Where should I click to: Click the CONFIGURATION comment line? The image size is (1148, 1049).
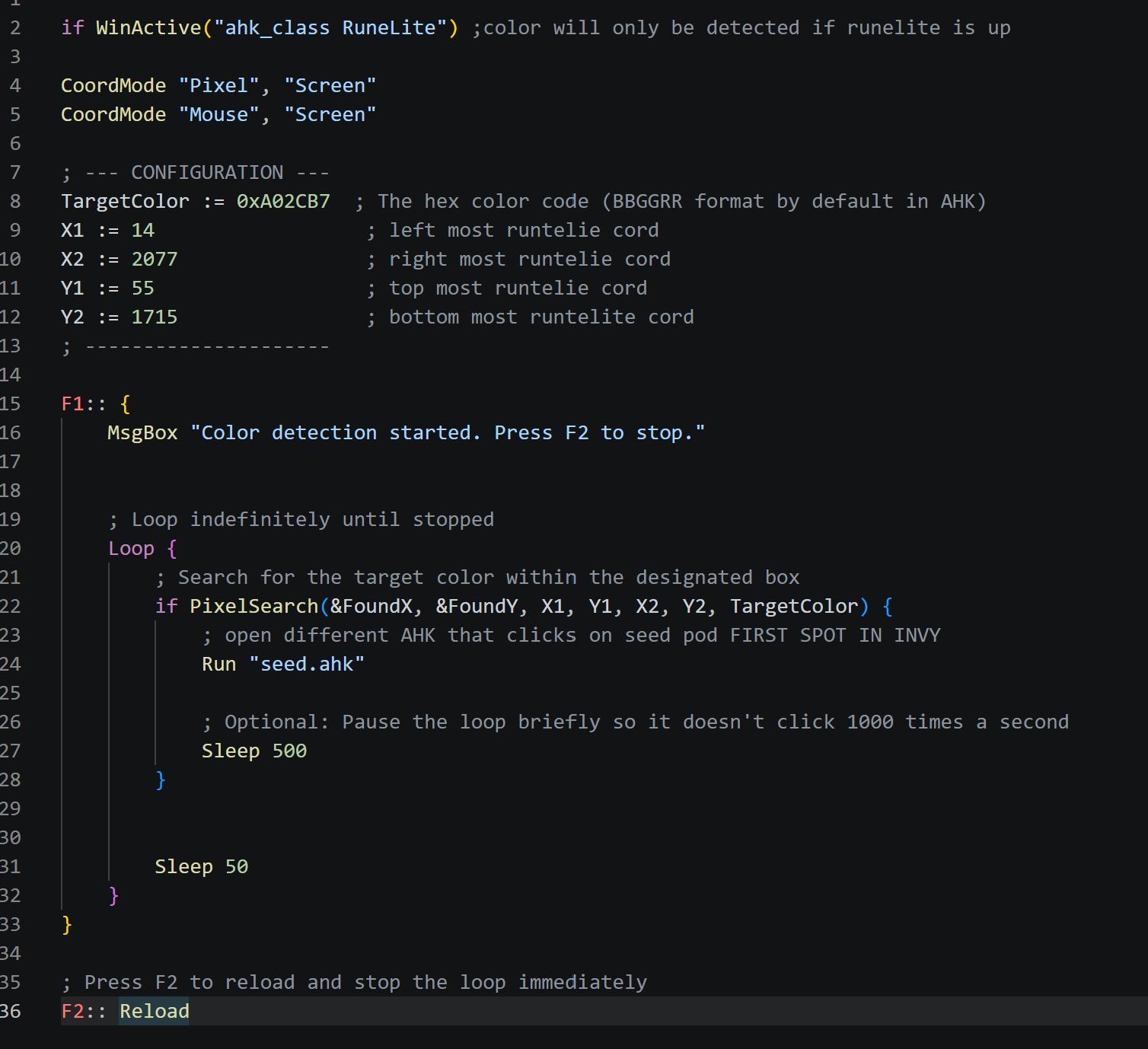pos(196,172)
